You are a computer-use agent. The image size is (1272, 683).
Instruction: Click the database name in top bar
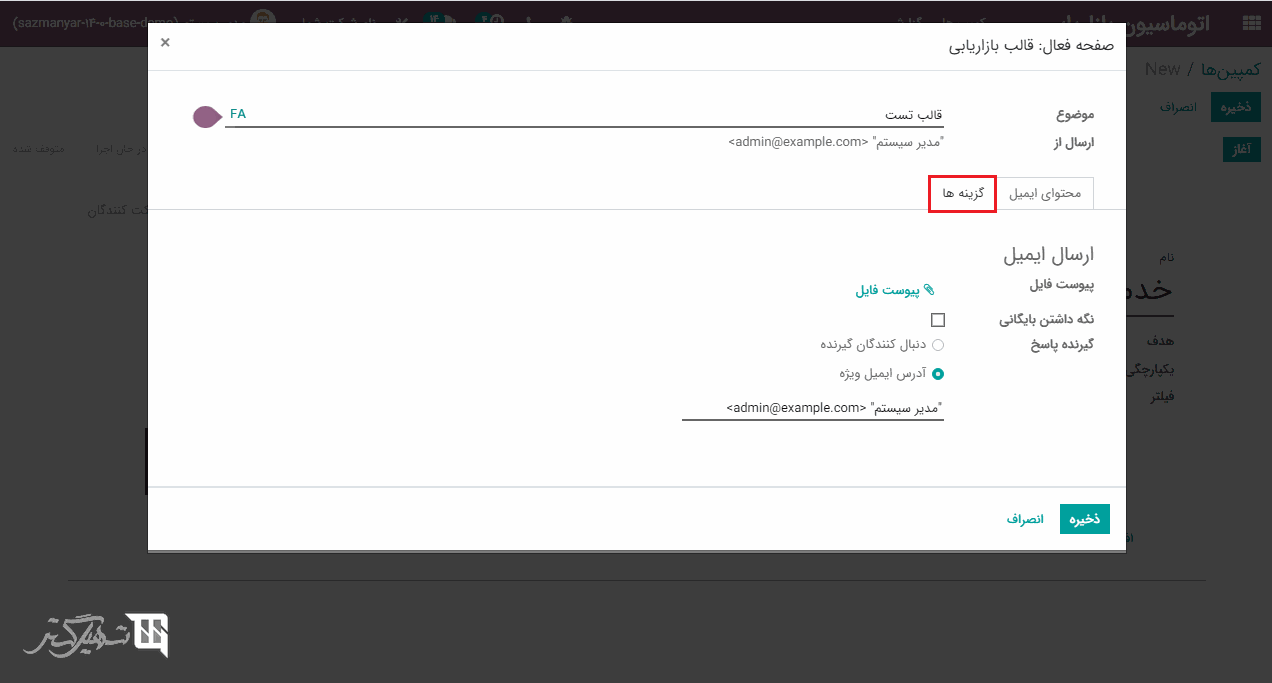click(95, 21)
